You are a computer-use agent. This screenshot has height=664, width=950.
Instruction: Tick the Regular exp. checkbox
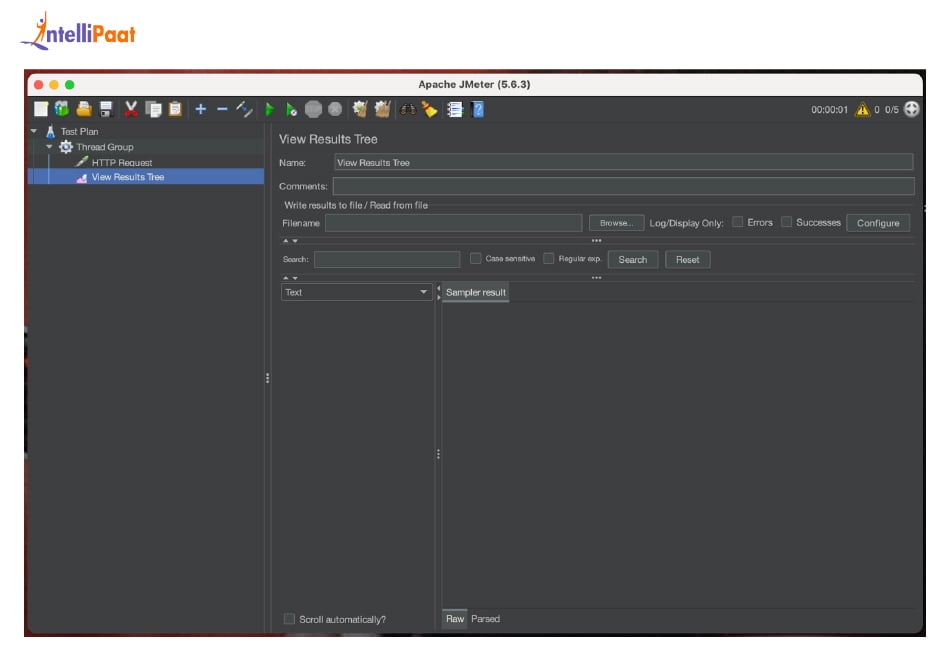tap(549, 259)
